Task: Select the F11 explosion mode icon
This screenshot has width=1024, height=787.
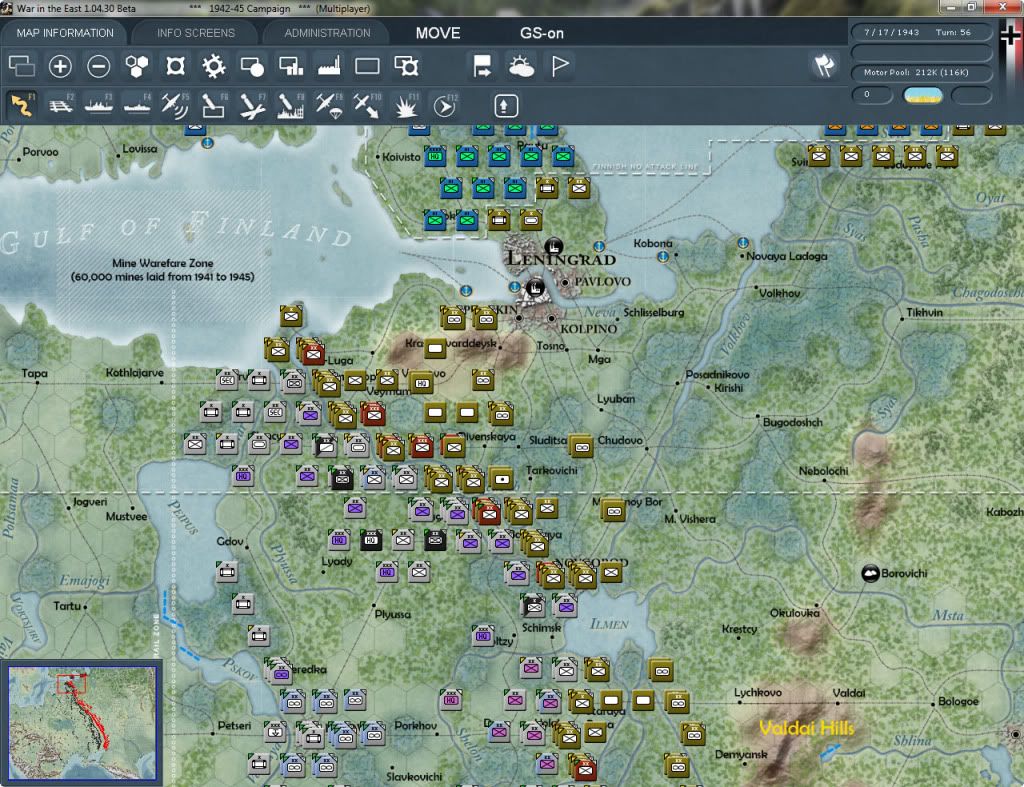Action: (406, 105)
